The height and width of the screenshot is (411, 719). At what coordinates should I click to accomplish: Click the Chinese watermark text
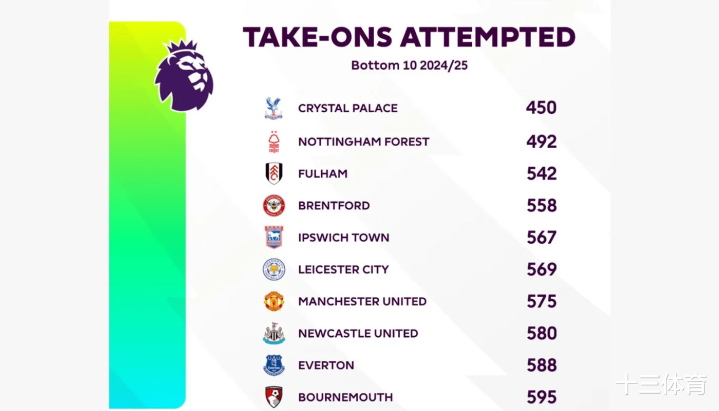pos(662,384)
